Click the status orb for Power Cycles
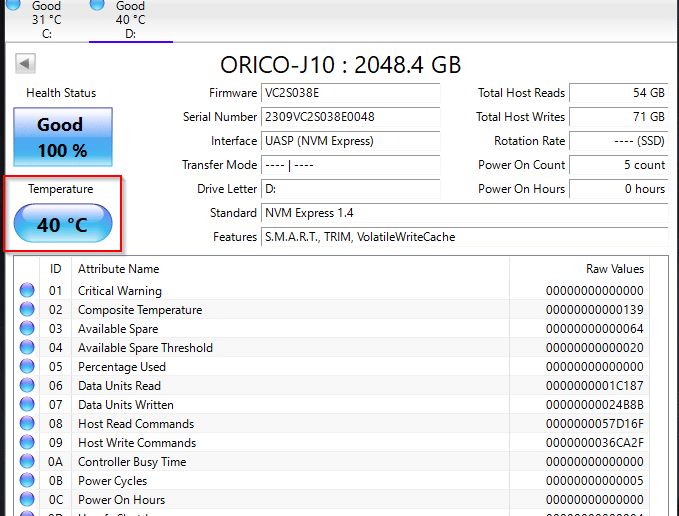Screen dimensions: 679x516 27,481
